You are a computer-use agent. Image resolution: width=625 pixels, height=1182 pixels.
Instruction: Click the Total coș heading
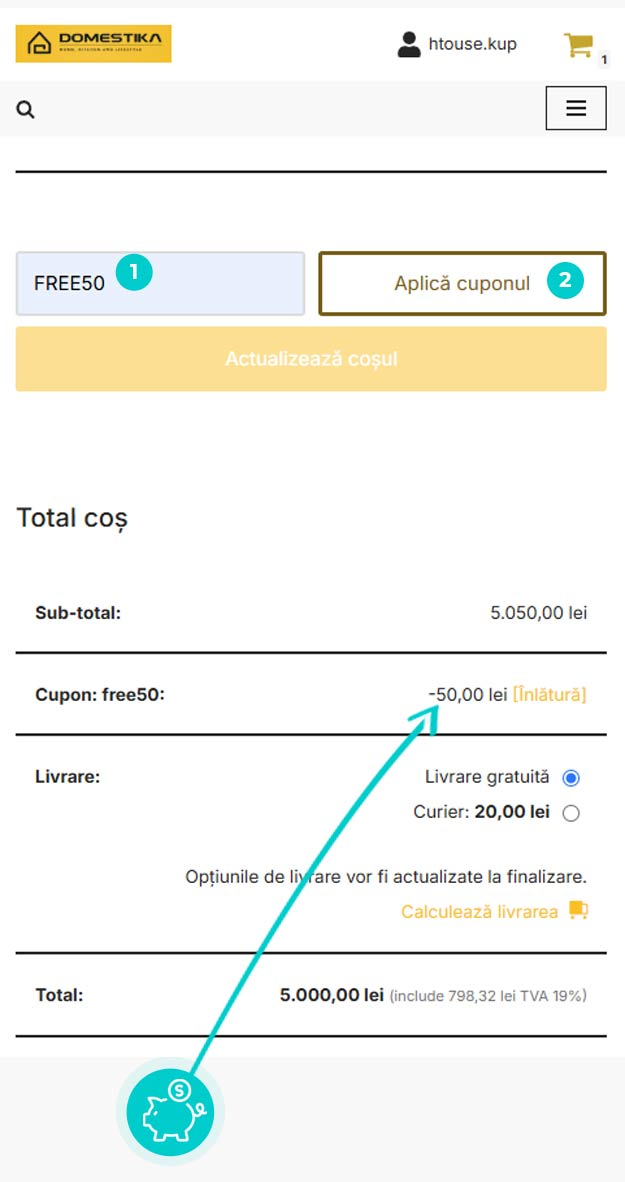pos(72,519)
